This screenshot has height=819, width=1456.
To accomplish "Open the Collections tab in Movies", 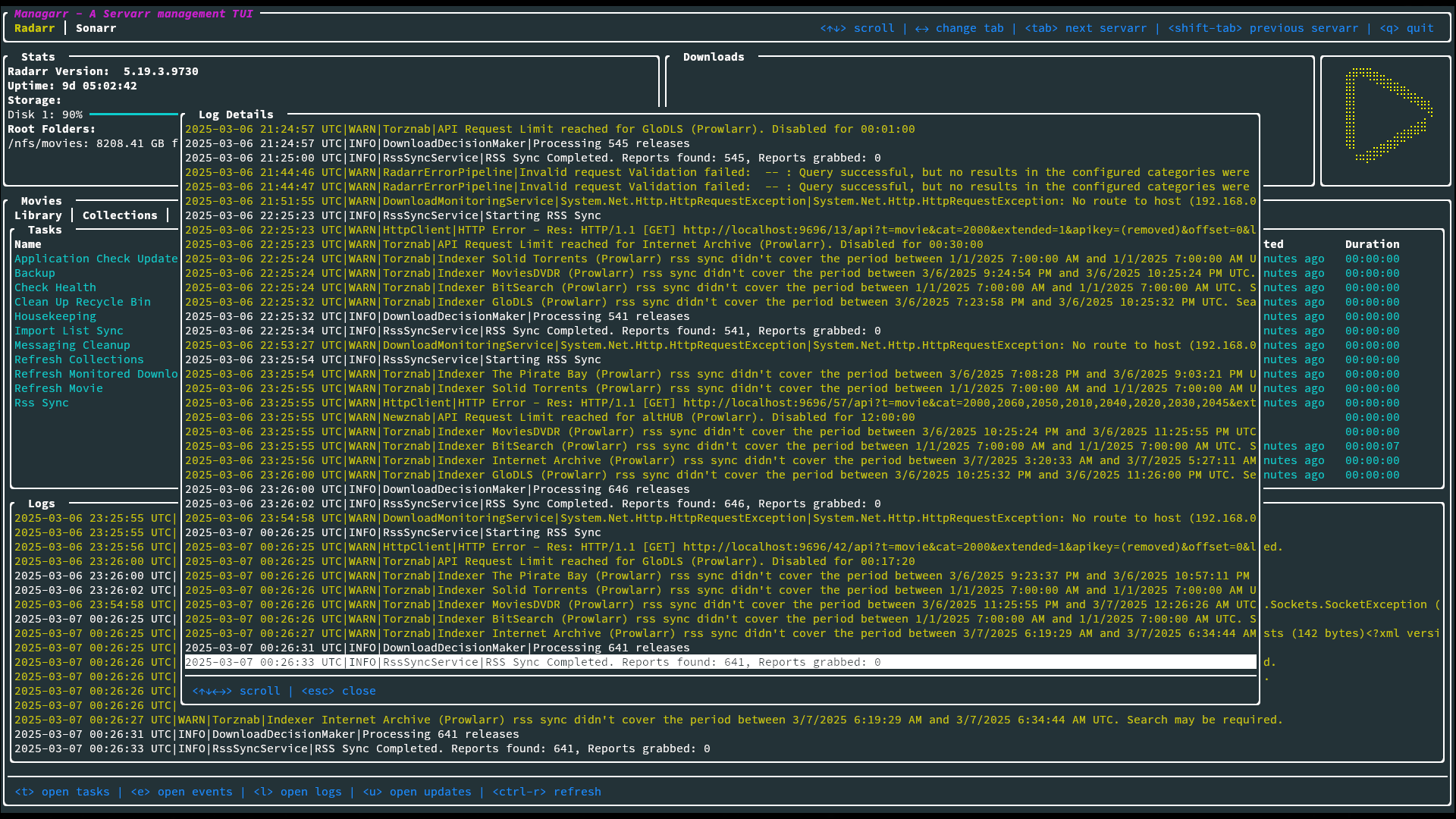I will [x=120, y=215].
